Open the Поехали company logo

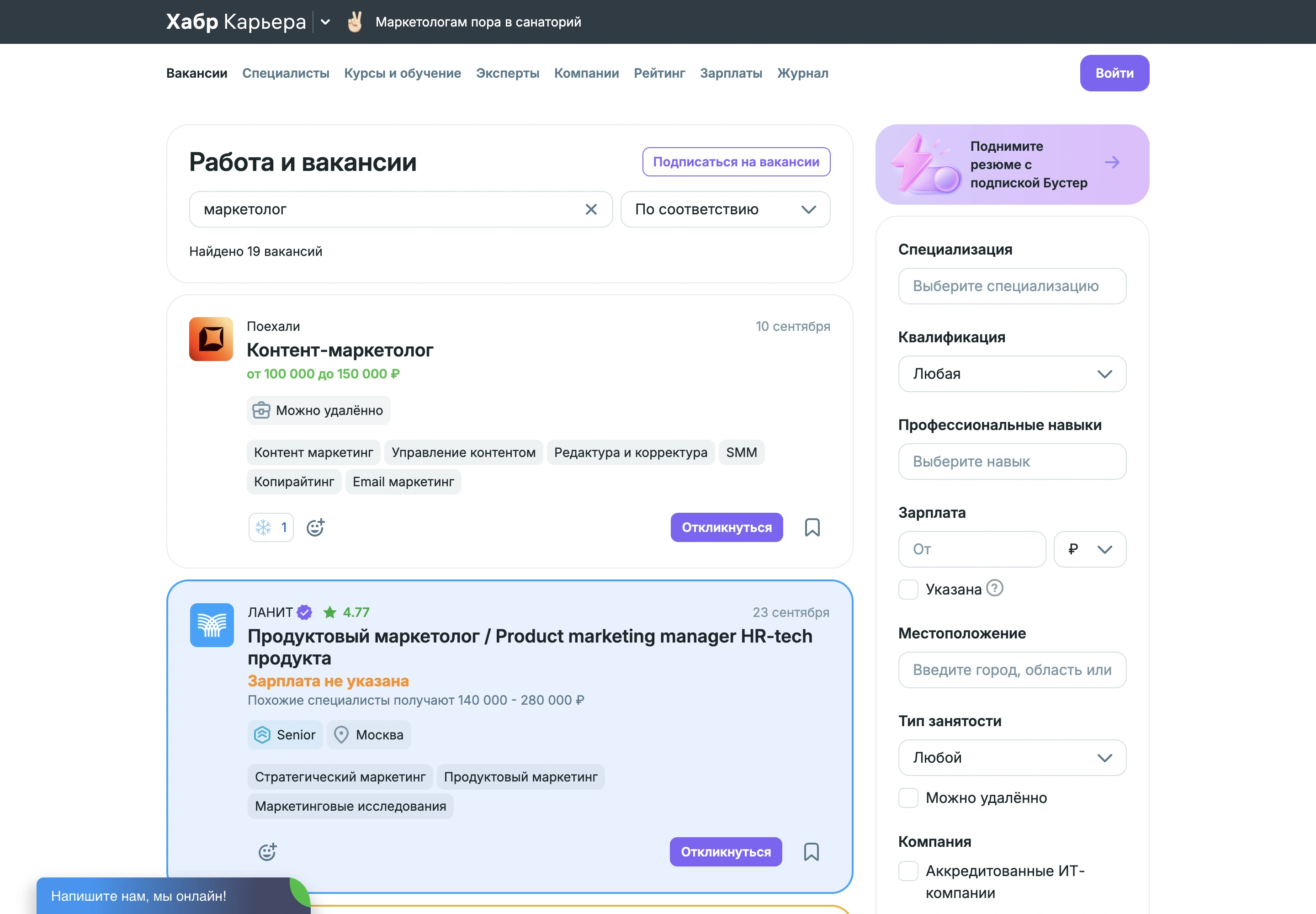pyautogui.click(x=211, y=339)
